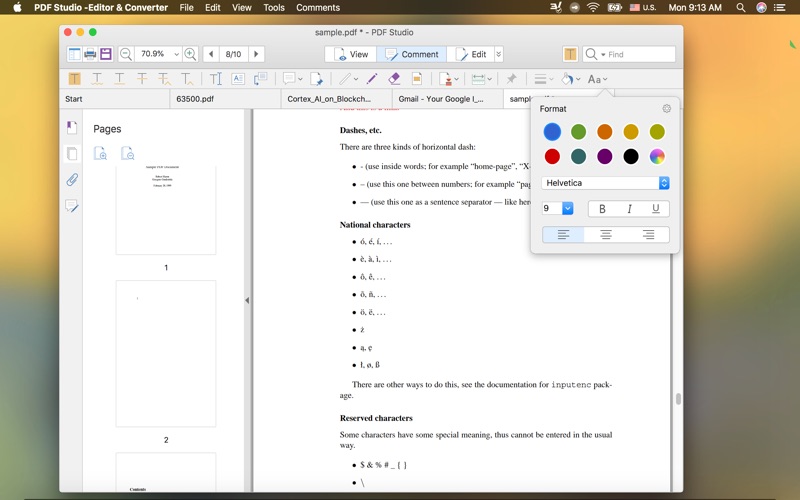
Task: Open Format panel settings gear
Action: tap(667, 109)
